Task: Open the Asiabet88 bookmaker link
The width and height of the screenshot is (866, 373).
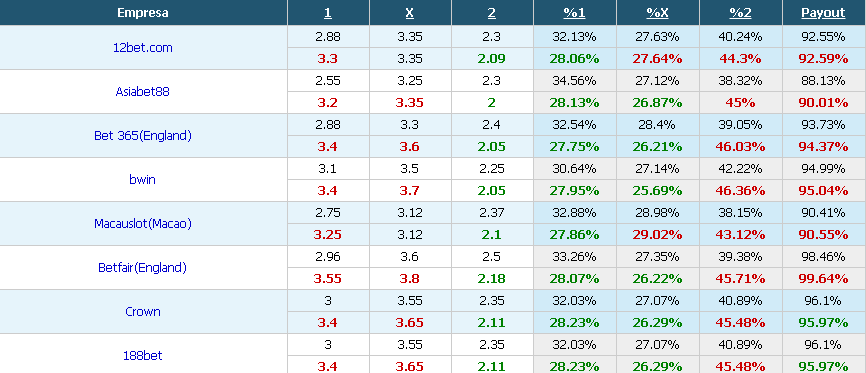Action: 142,92
